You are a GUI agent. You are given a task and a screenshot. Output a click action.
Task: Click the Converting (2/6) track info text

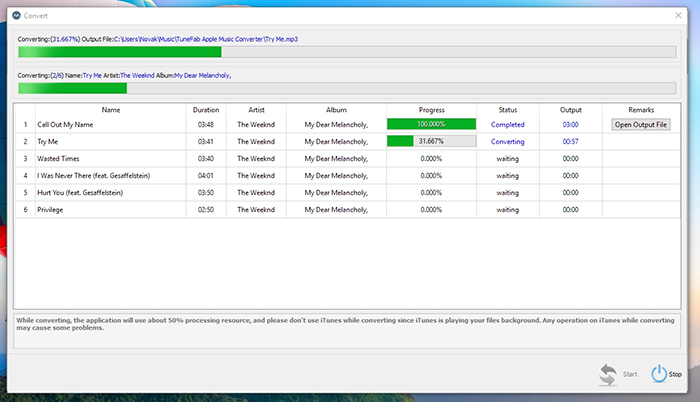coord(125,75)
